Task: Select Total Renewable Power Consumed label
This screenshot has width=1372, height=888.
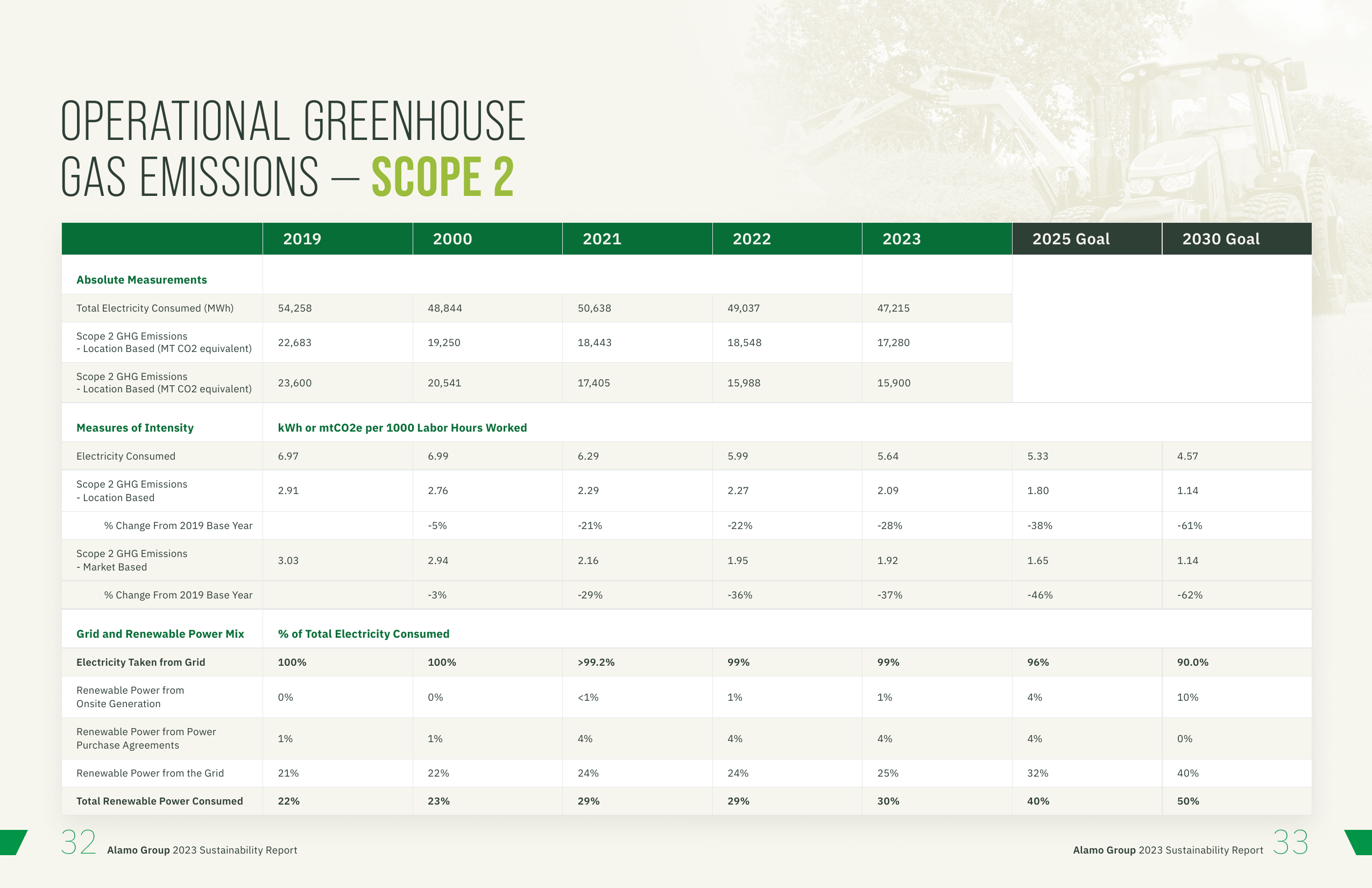Action: coord(160,801)
